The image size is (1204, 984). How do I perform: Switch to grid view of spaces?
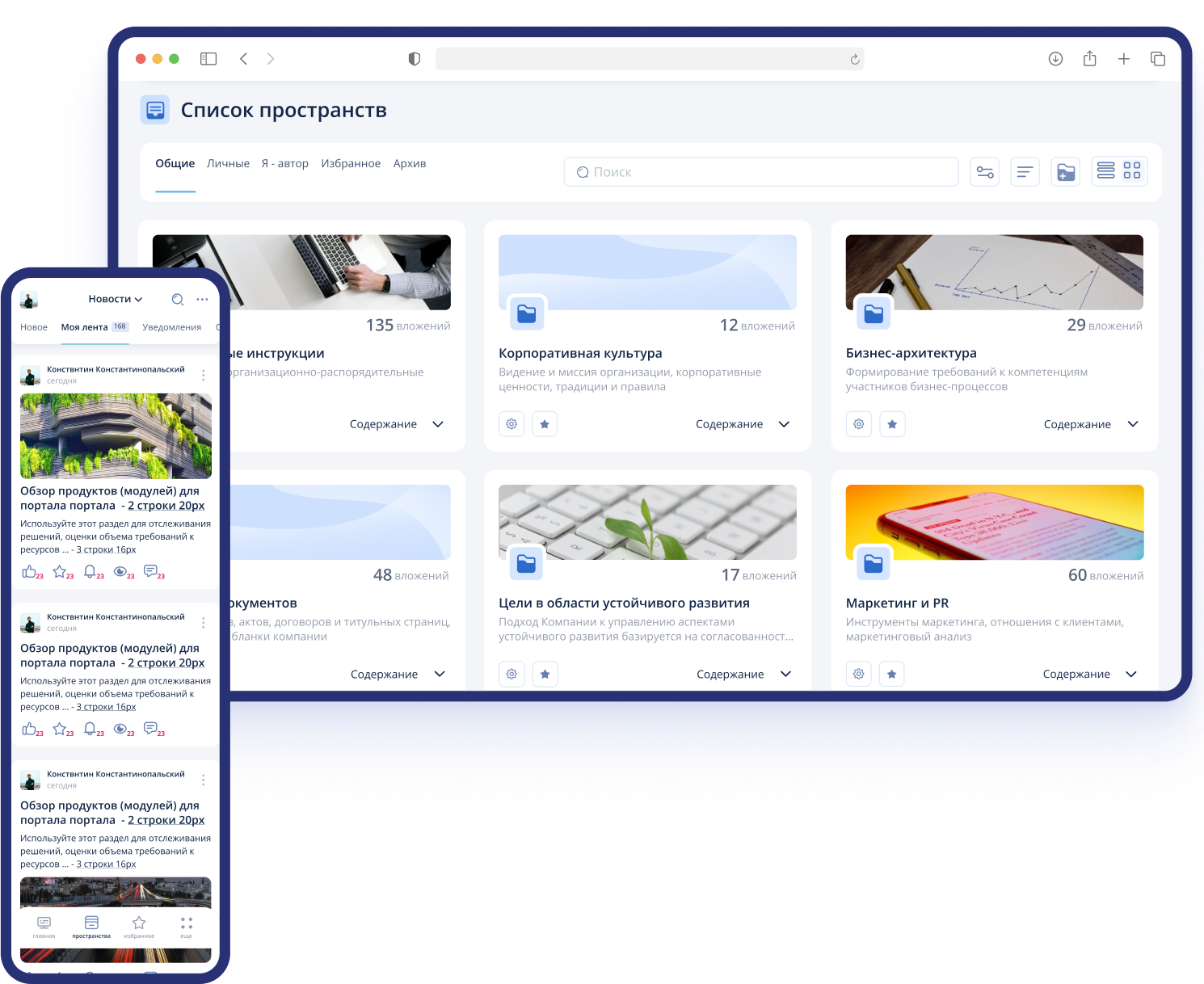click(1133, 171)
